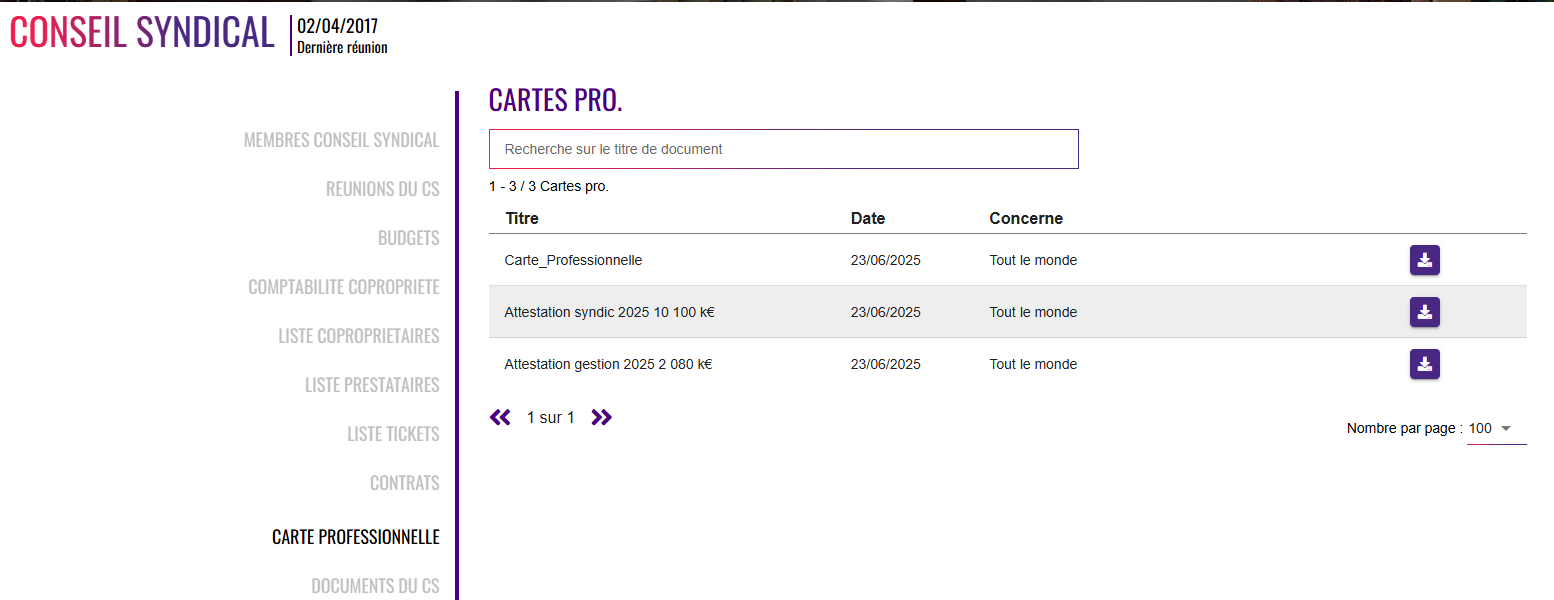Open Liste Tickets in sidebar
Viewport: 1554px width, 600px height.
tap(393, 434)
